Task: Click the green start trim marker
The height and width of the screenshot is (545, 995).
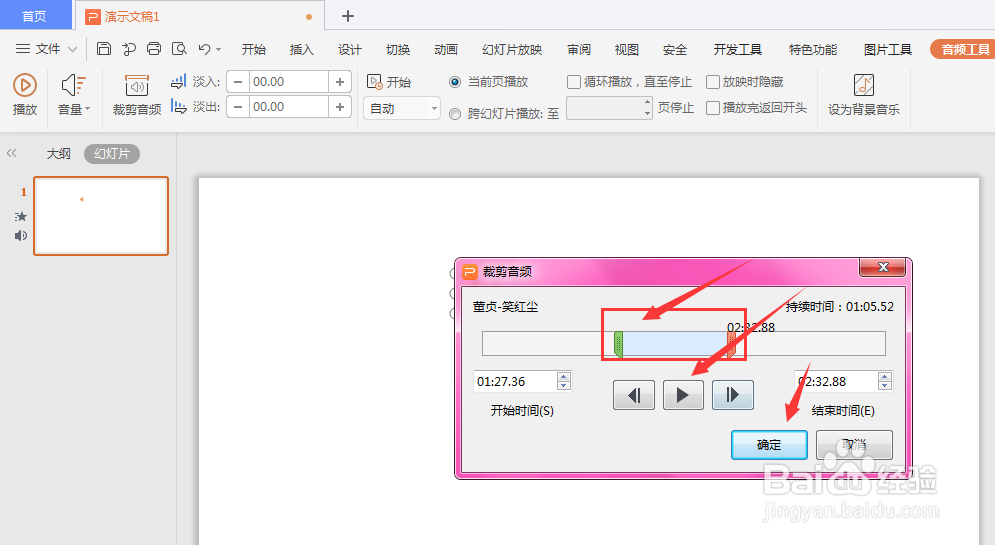Action: click(618, 344)
